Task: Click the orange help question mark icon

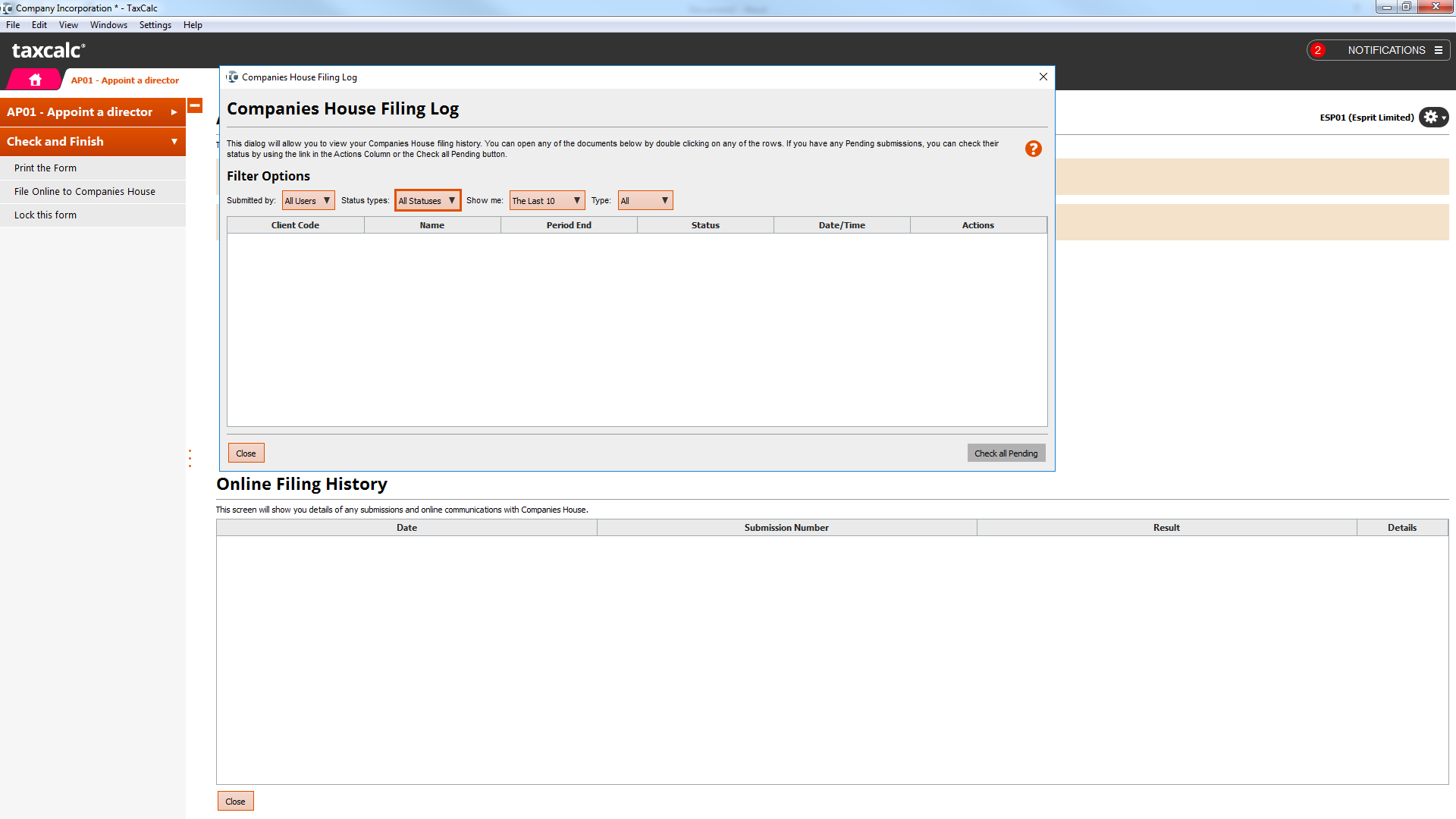Action: click(1033, 149)
